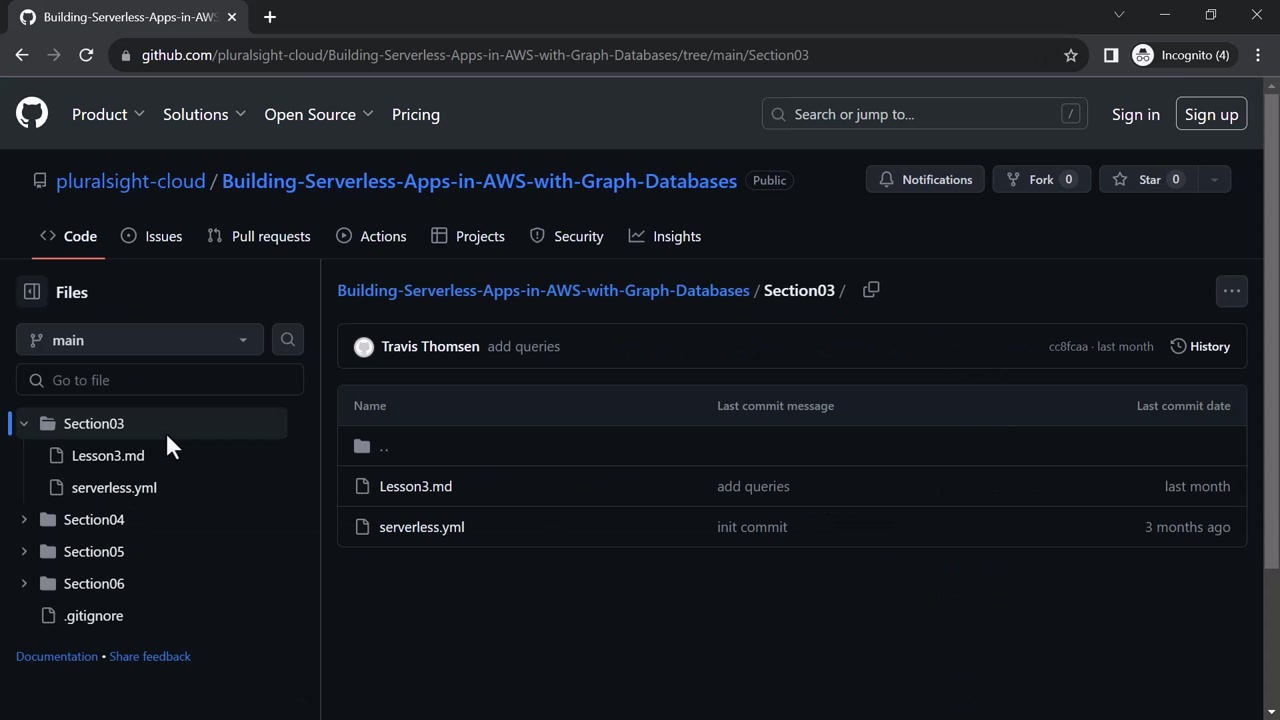Open the pluralsight-cloud owner link
Viewport: 1280px width, 720px height.
[x=130, y=181]
